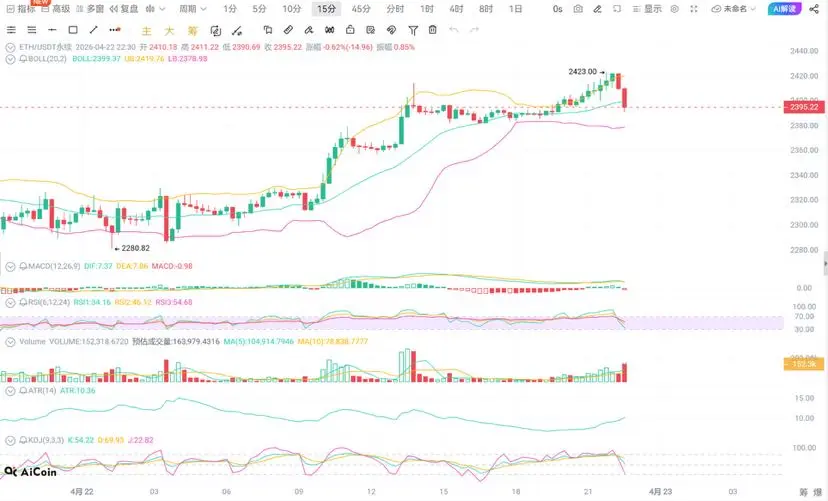The height and width of the screenshot is (501, 828).
Task: Delete drawings with trash icon
Action: 432,30
